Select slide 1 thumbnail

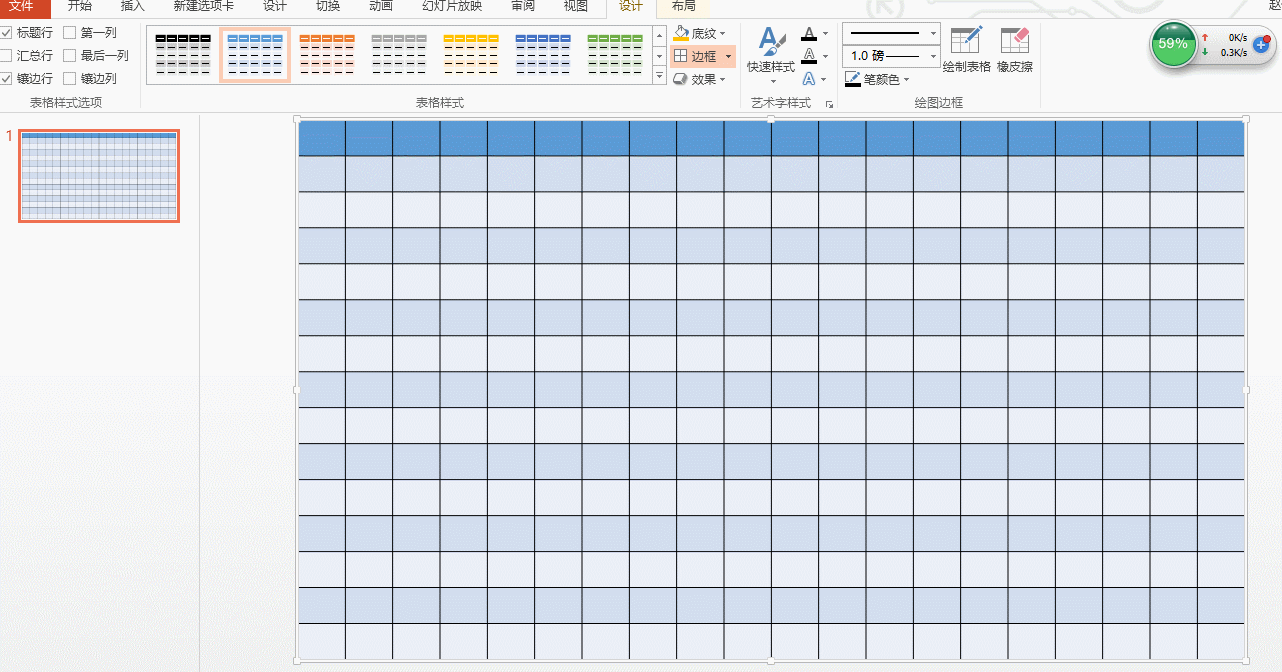tap(99, 176)
